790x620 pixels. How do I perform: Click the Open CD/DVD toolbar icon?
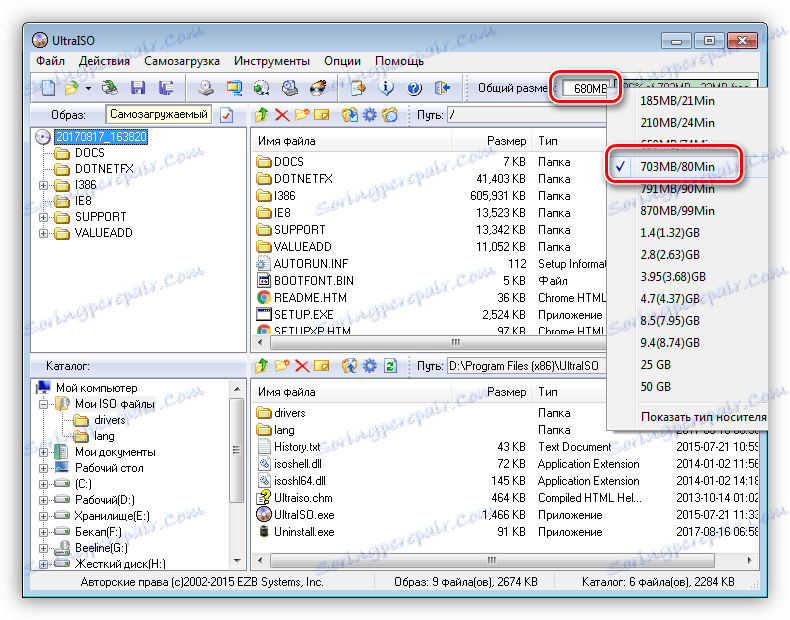tap(109, 88)
